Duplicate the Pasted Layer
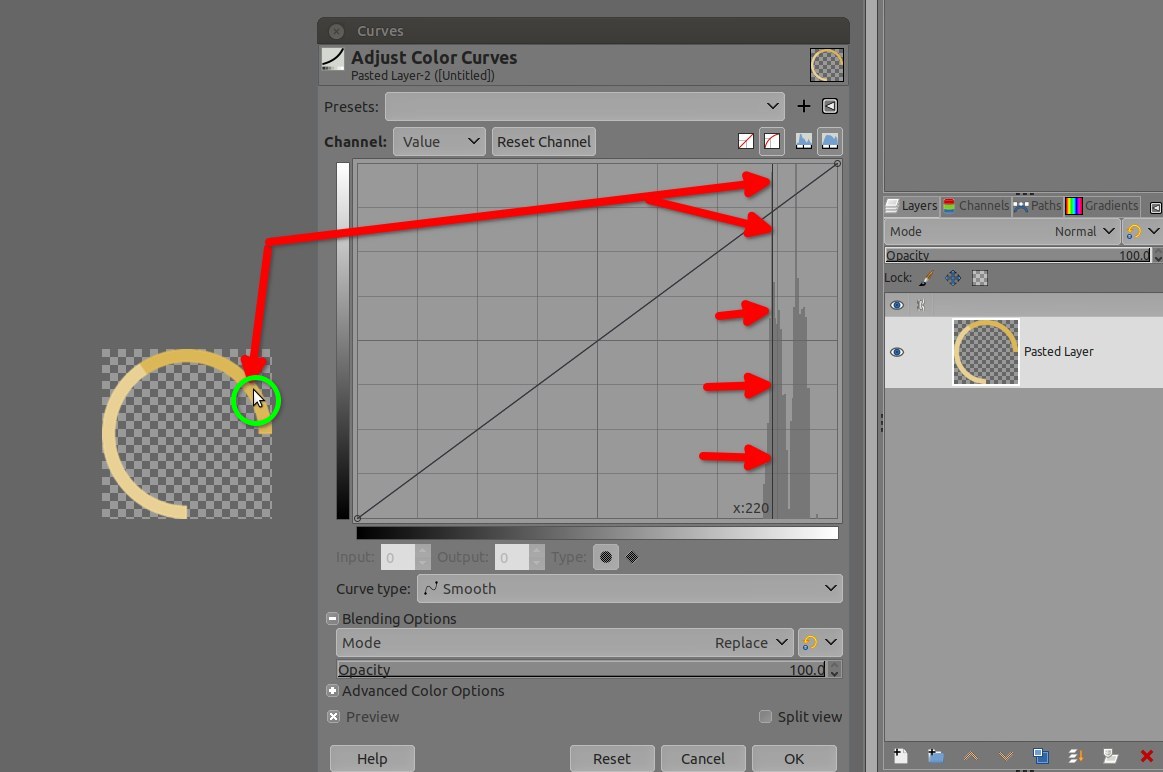The height and width of the screenshot is (772, 1163). click(x=1041, y=756)
